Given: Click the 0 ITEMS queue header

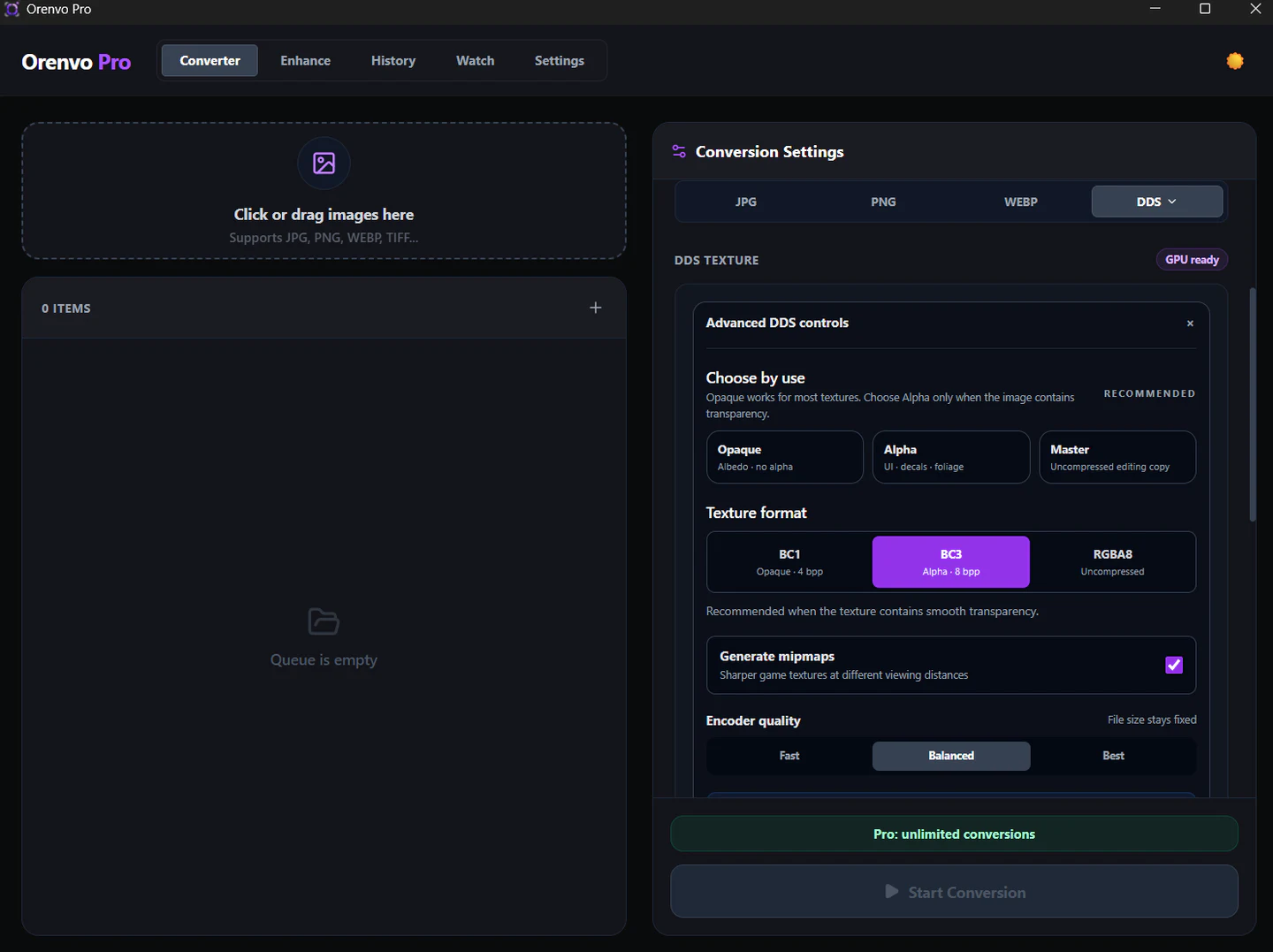Looking at the screenshot, I should [66, 308].
